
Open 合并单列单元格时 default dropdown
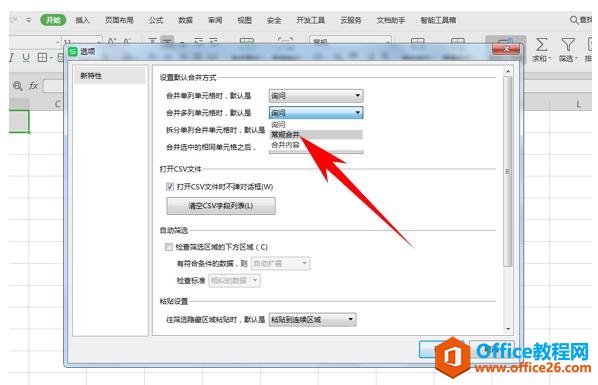[316, 96]
